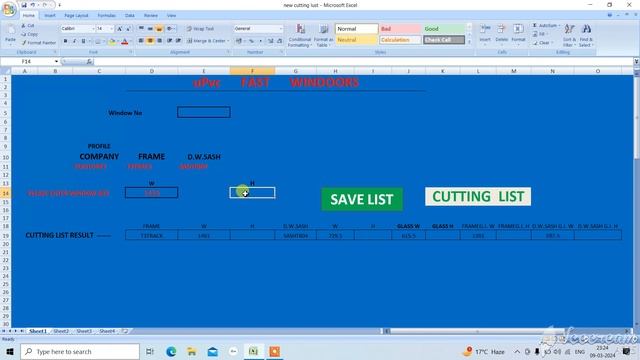640x360 pixels.
Task: Set bottom vertical alignment
Action: 159,29
